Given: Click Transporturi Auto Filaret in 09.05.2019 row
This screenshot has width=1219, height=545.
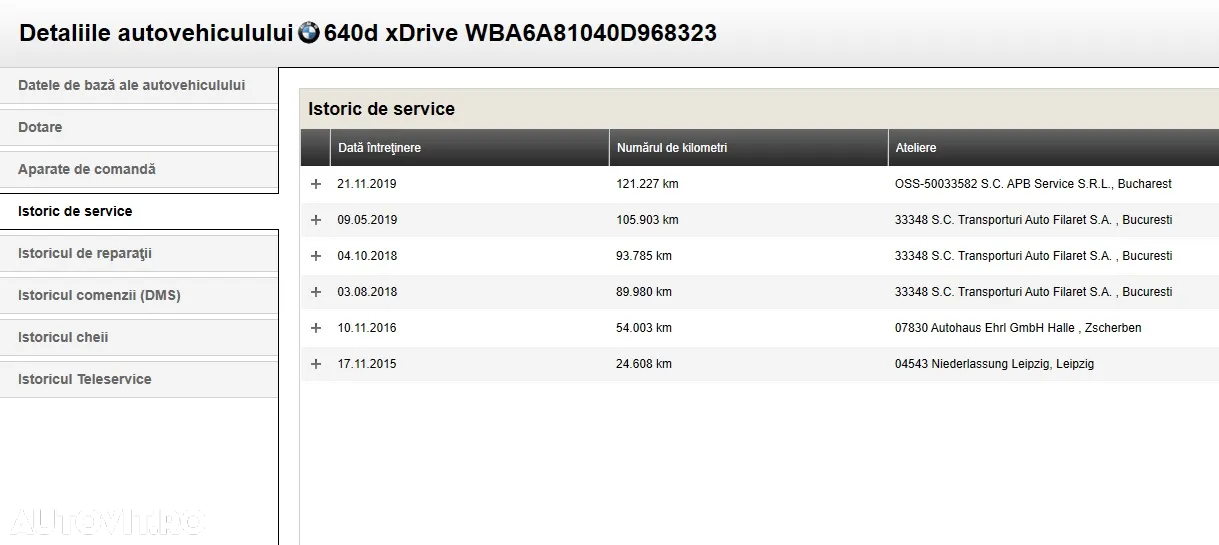Looking at the screenshot, I should [1033, 220].
